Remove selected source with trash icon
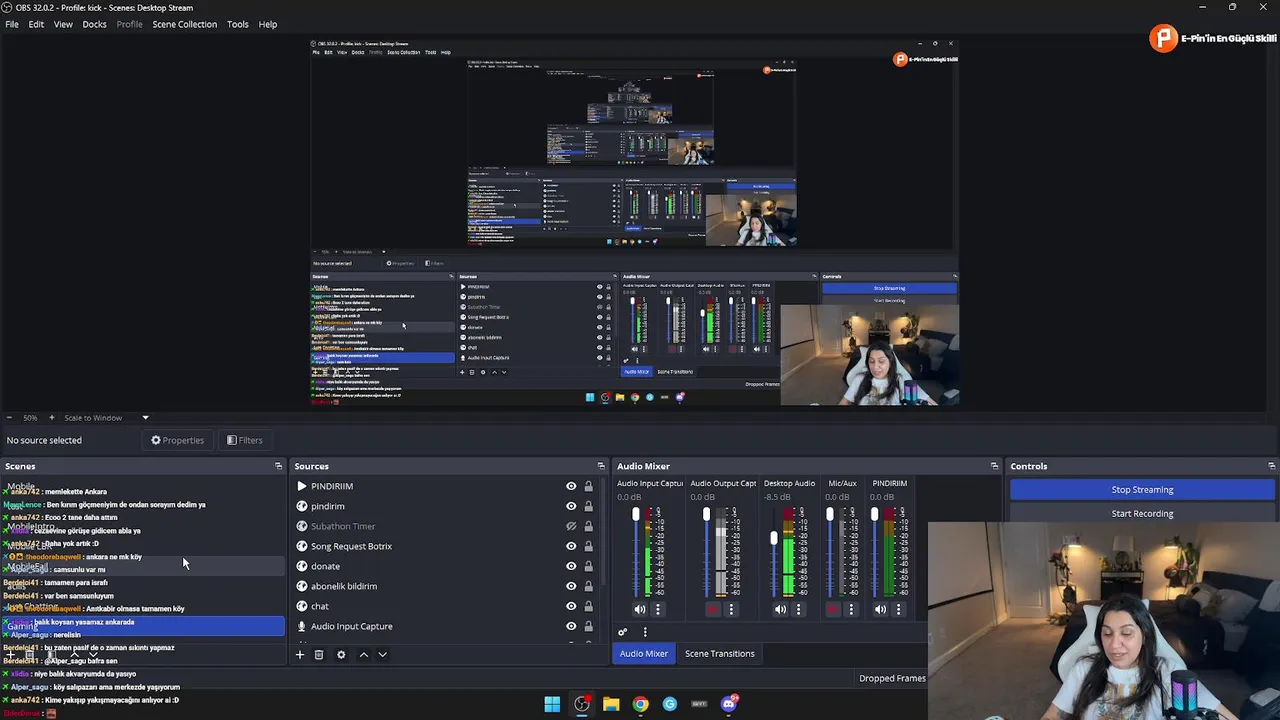1280x720 pixels. 319,654
